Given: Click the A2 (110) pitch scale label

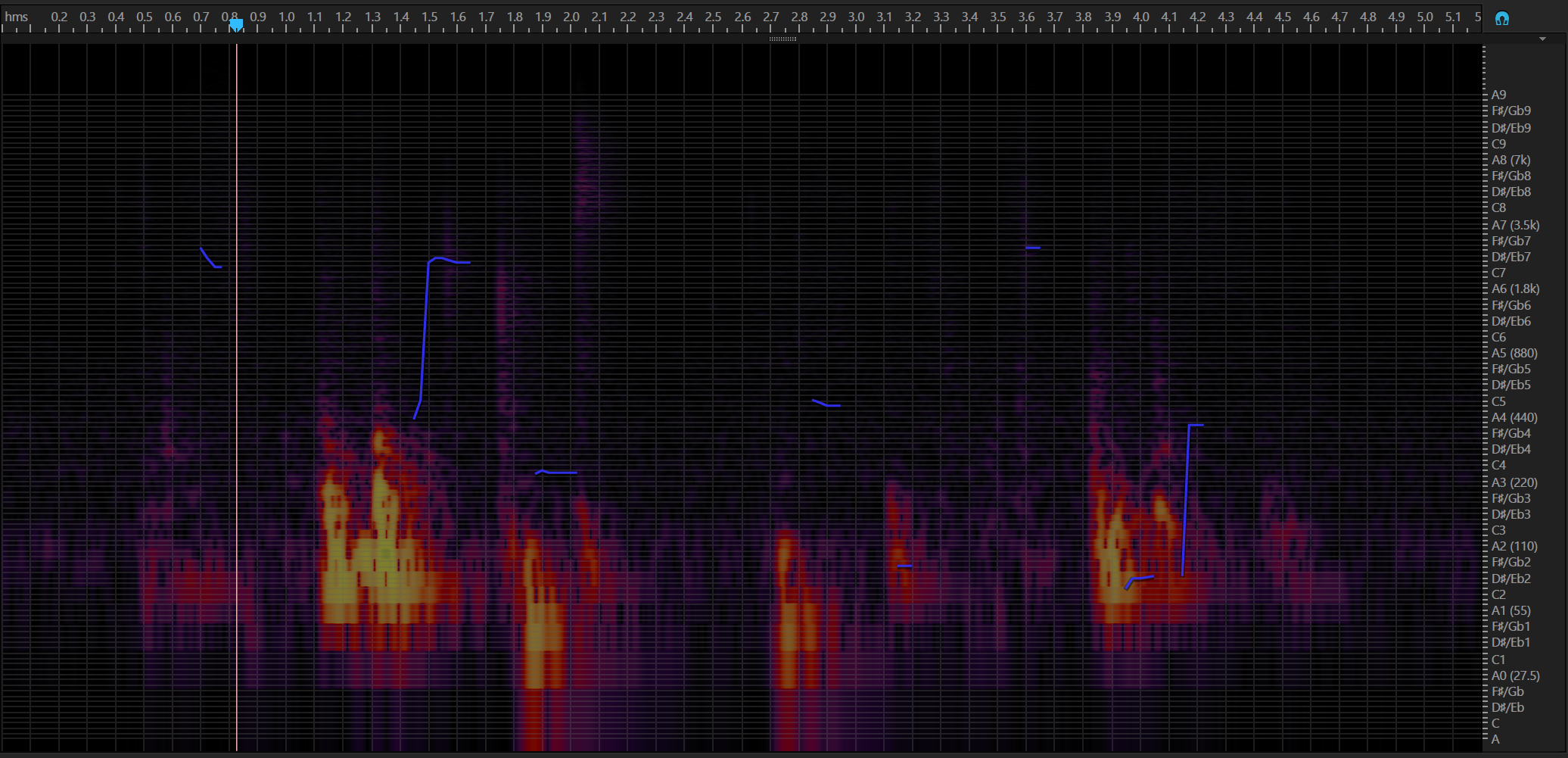Looking at the screenshot, I should (x=1514, y=546).
